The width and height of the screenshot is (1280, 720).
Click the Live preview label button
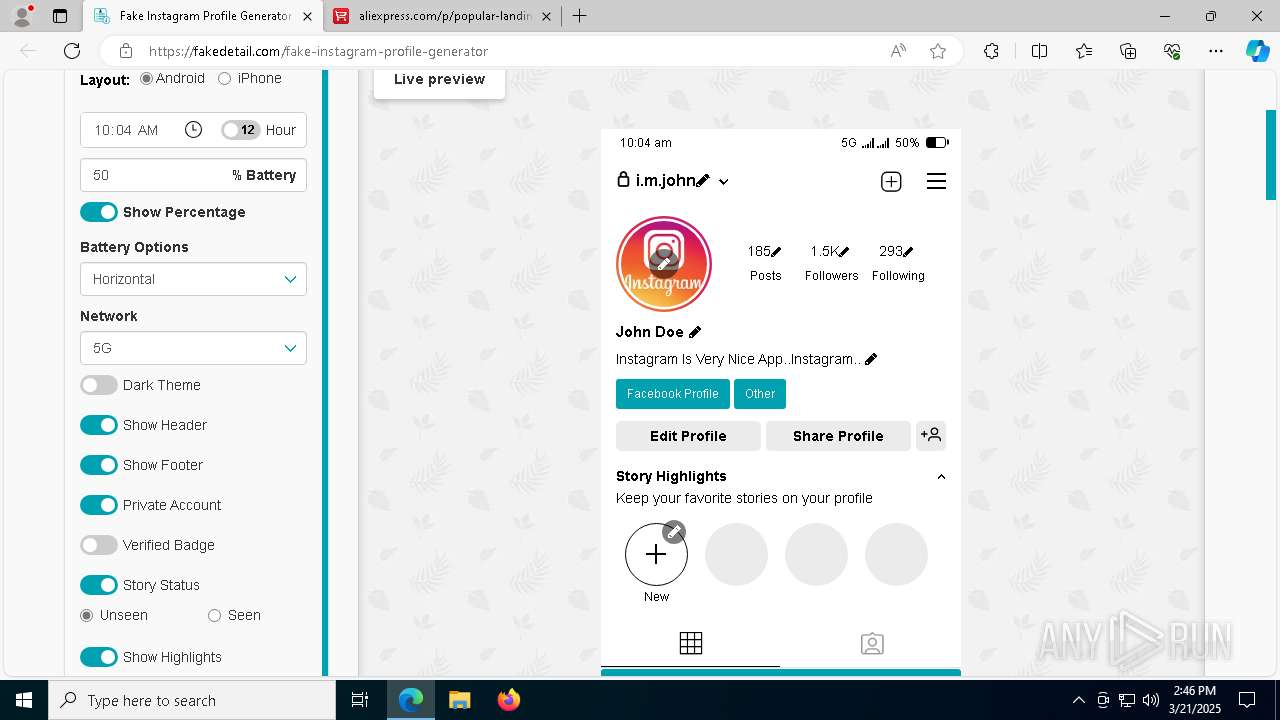tap(439, 80)
